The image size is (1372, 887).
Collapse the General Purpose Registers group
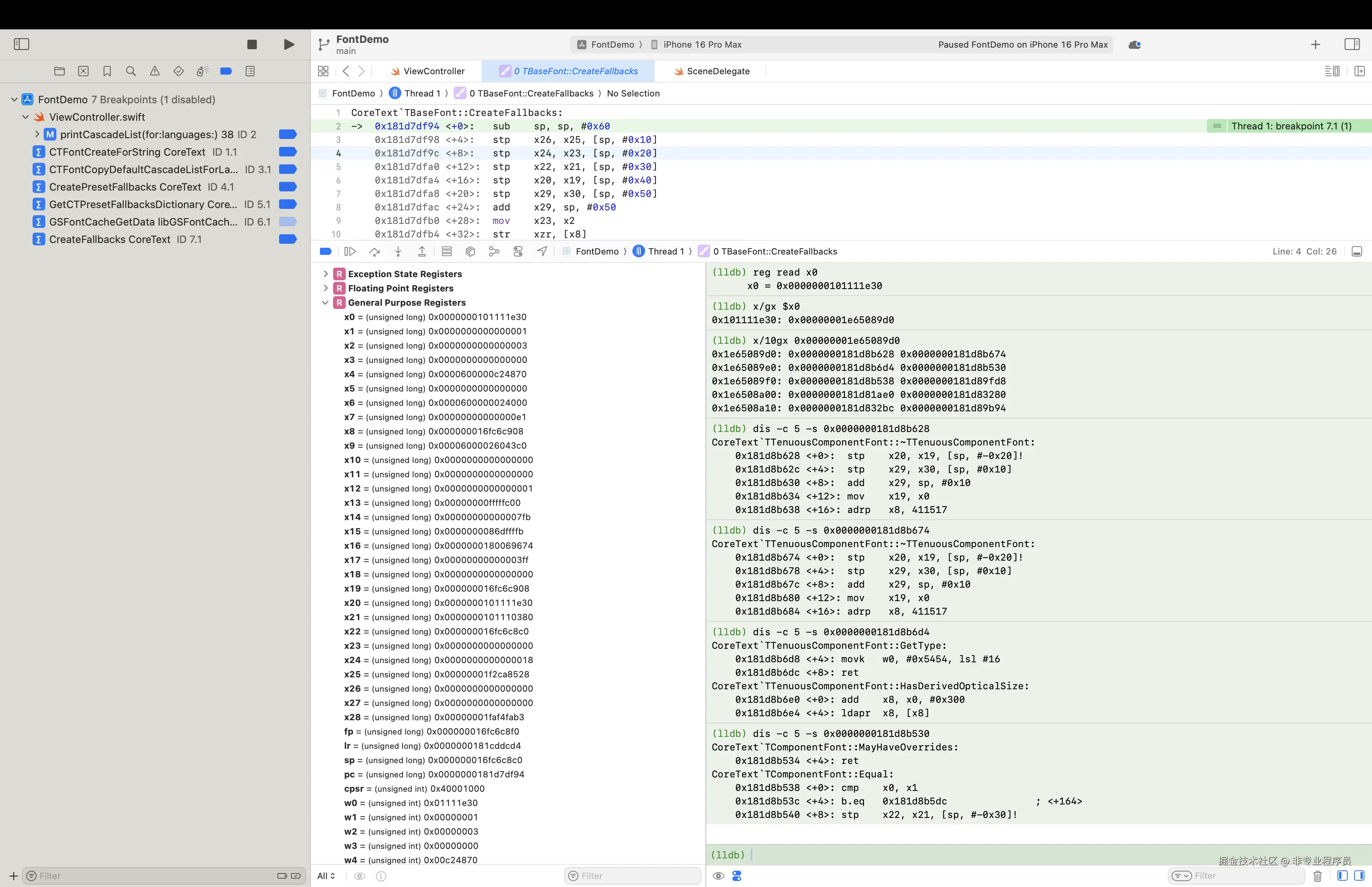click(326, 303)
